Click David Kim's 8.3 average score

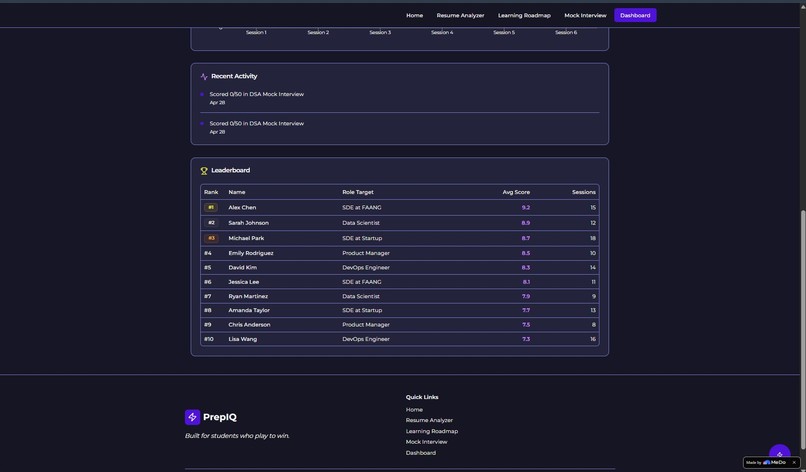pyautogui.click(x=525, y=268)
